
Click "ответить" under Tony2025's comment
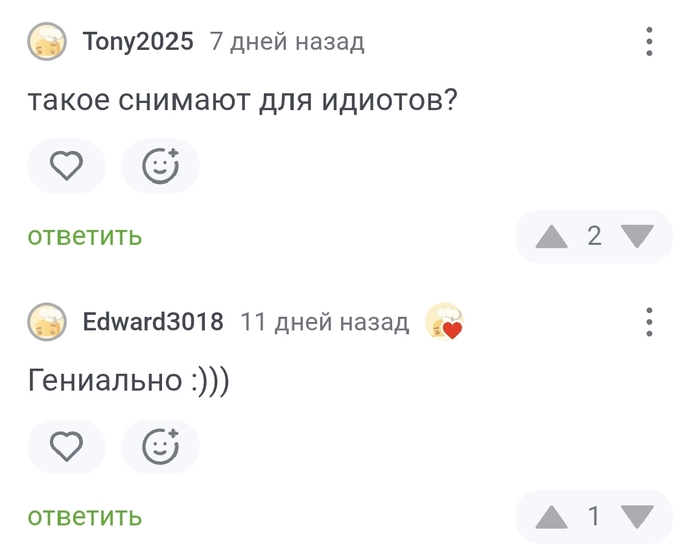(85, 236)
